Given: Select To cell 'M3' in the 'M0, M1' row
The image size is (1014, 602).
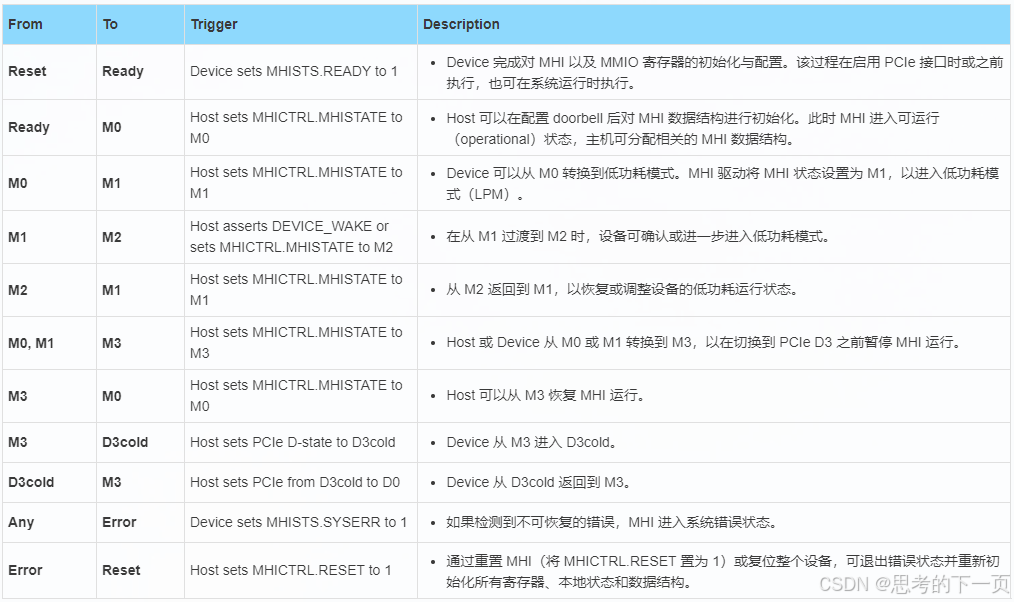Looking at the screenshot, I should (x=112, y=343).
